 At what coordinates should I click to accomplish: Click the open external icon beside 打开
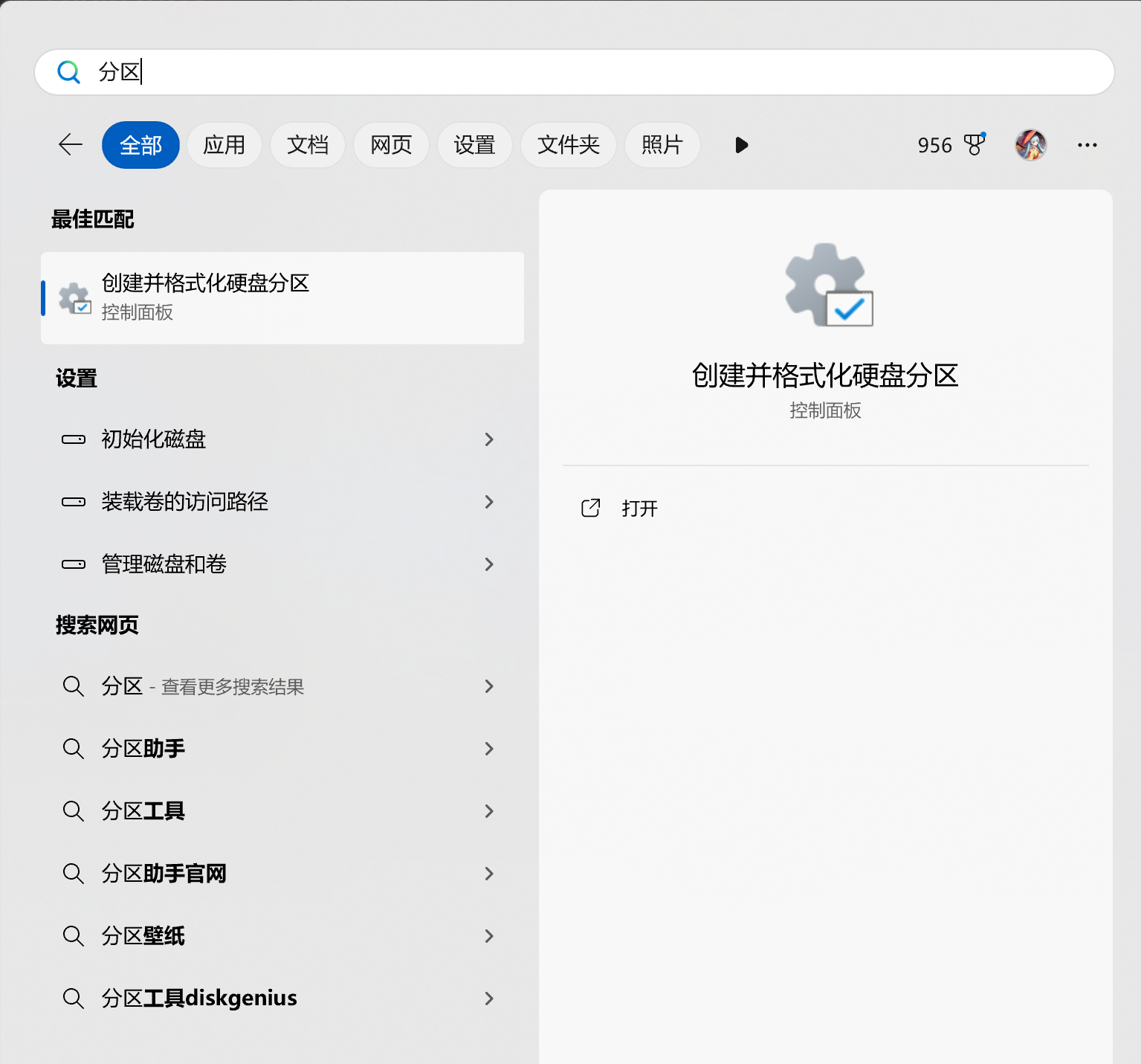tap(590, 508)
